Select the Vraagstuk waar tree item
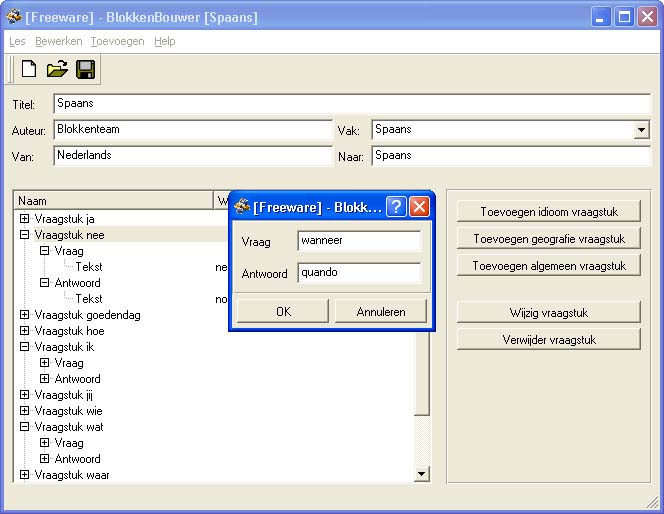664x514 pixels. tap(72, 475)
